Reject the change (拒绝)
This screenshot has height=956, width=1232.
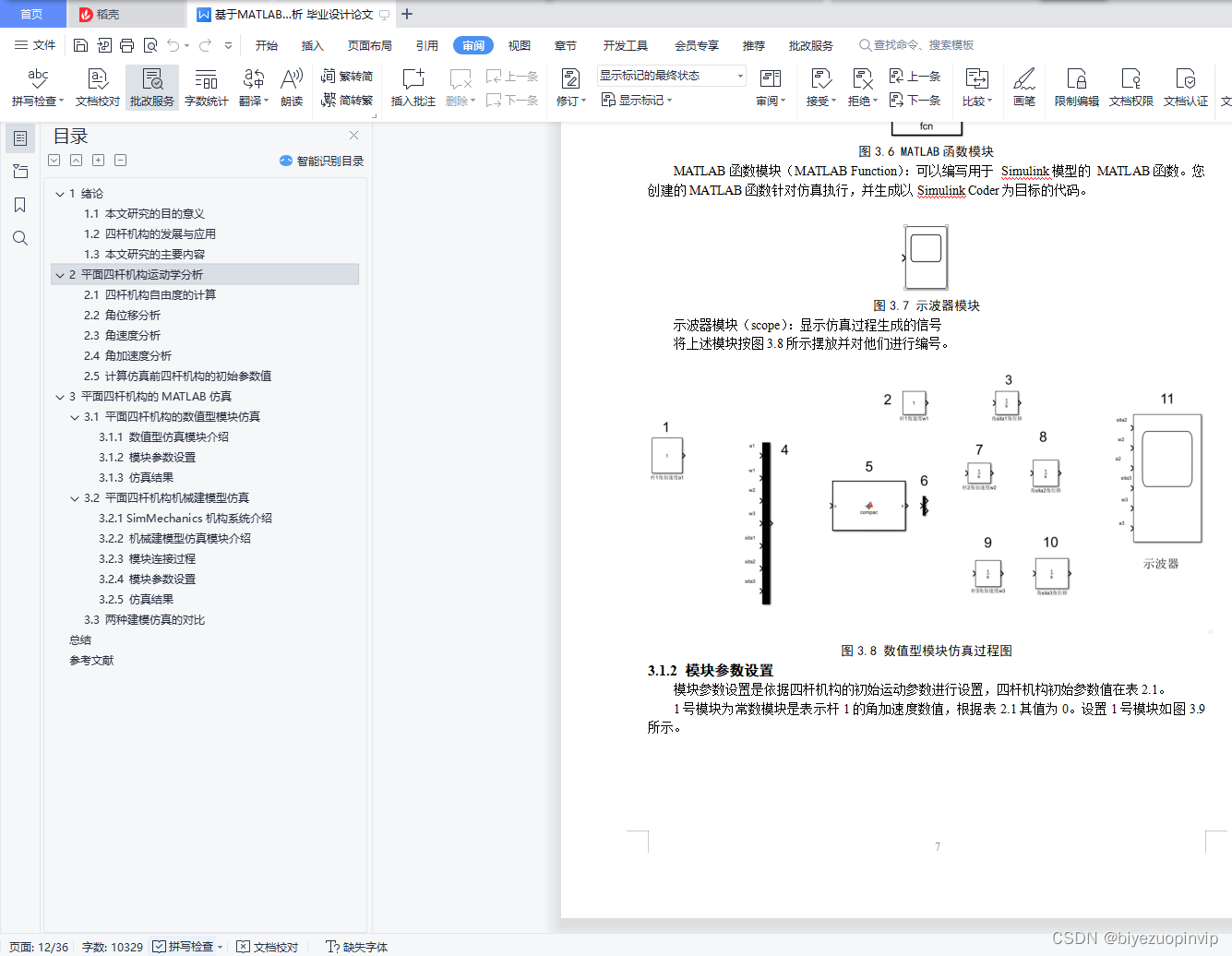[x=863, y=88]
